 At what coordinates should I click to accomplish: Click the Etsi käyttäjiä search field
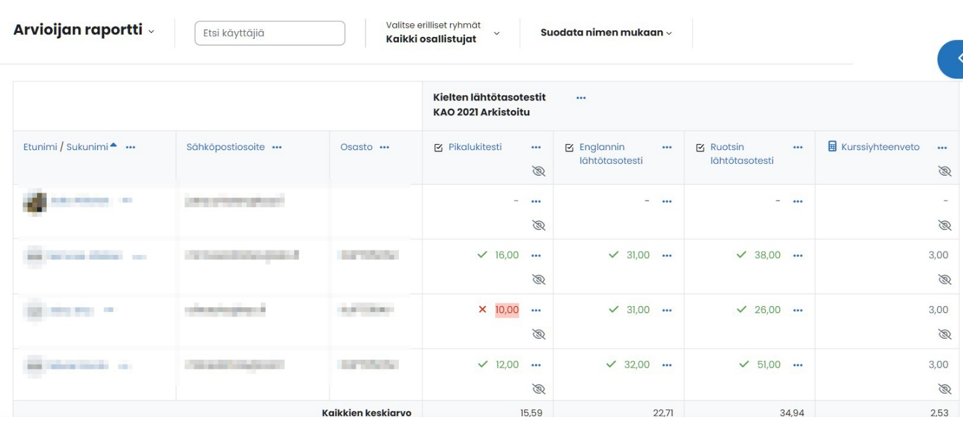[x=269, y=33]
